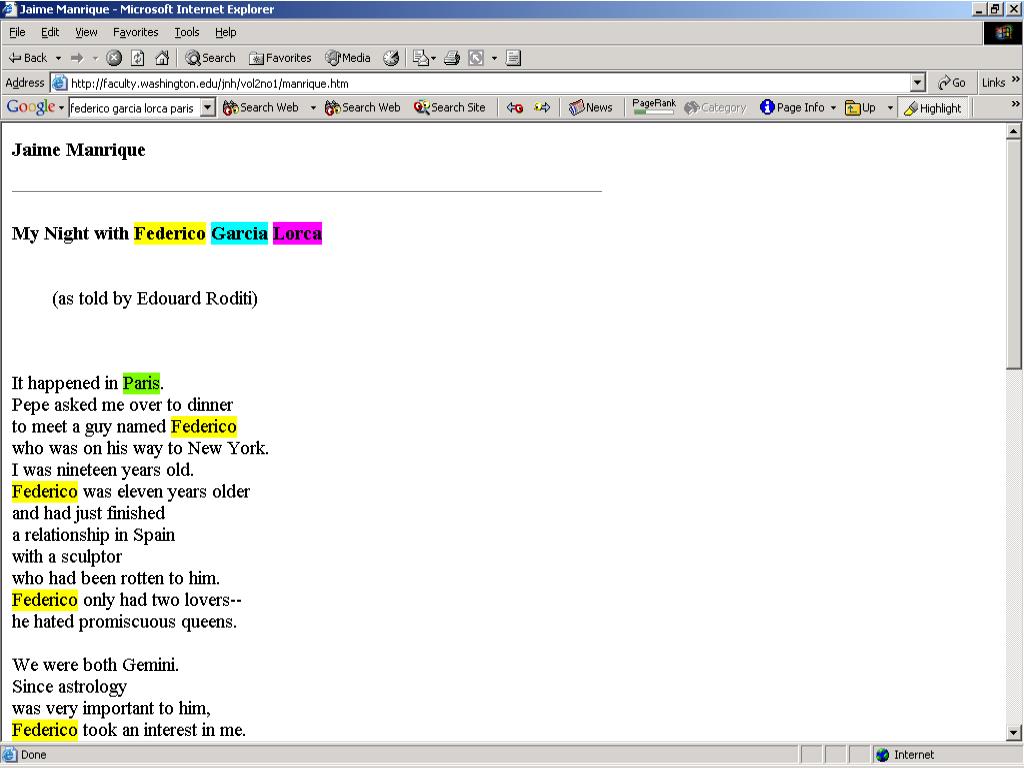Expand the Links bar chevron
1024x768 pixels.
[x=1016, y=80]
